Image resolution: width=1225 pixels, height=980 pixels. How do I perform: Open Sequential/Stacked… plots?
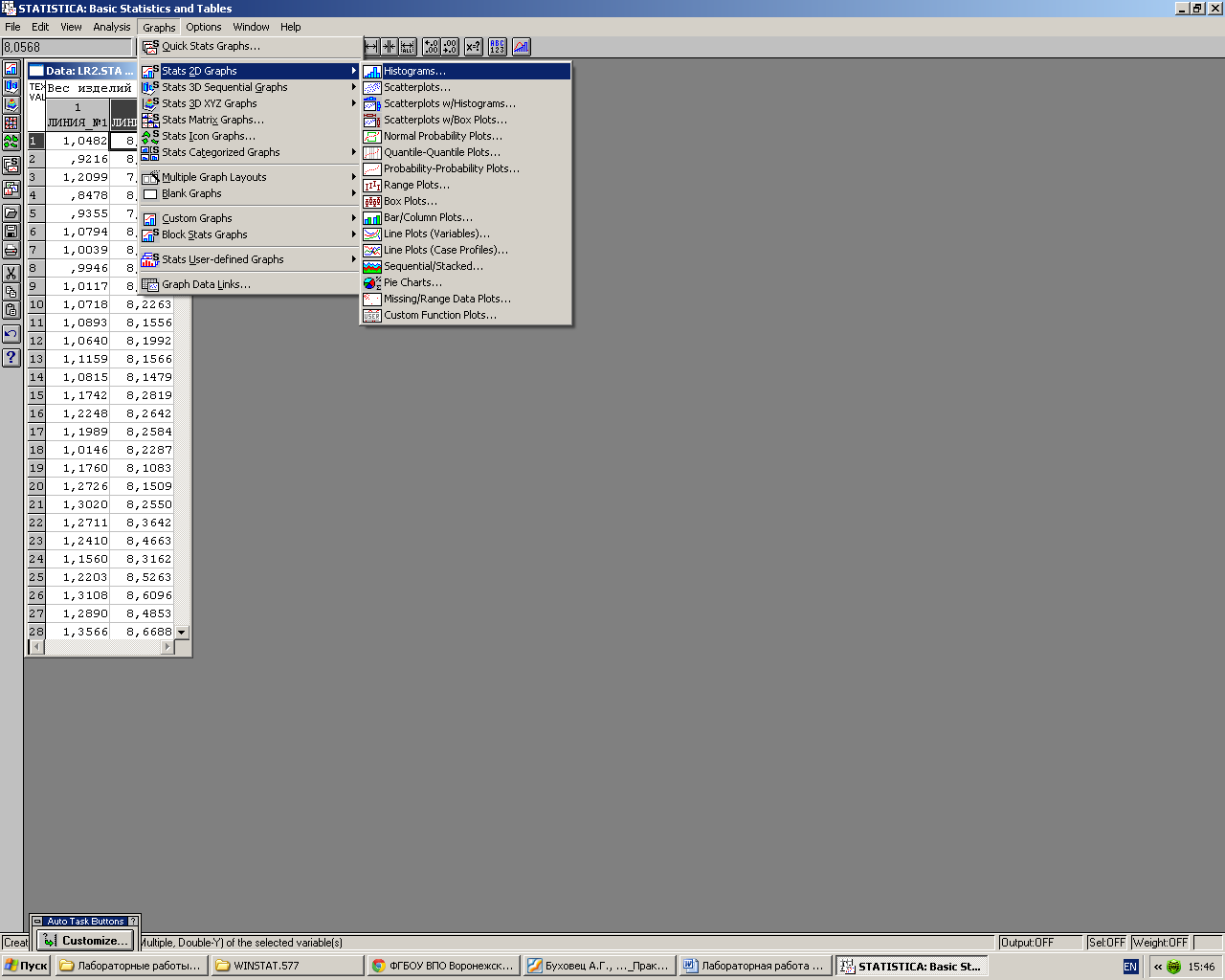(466, 266)
